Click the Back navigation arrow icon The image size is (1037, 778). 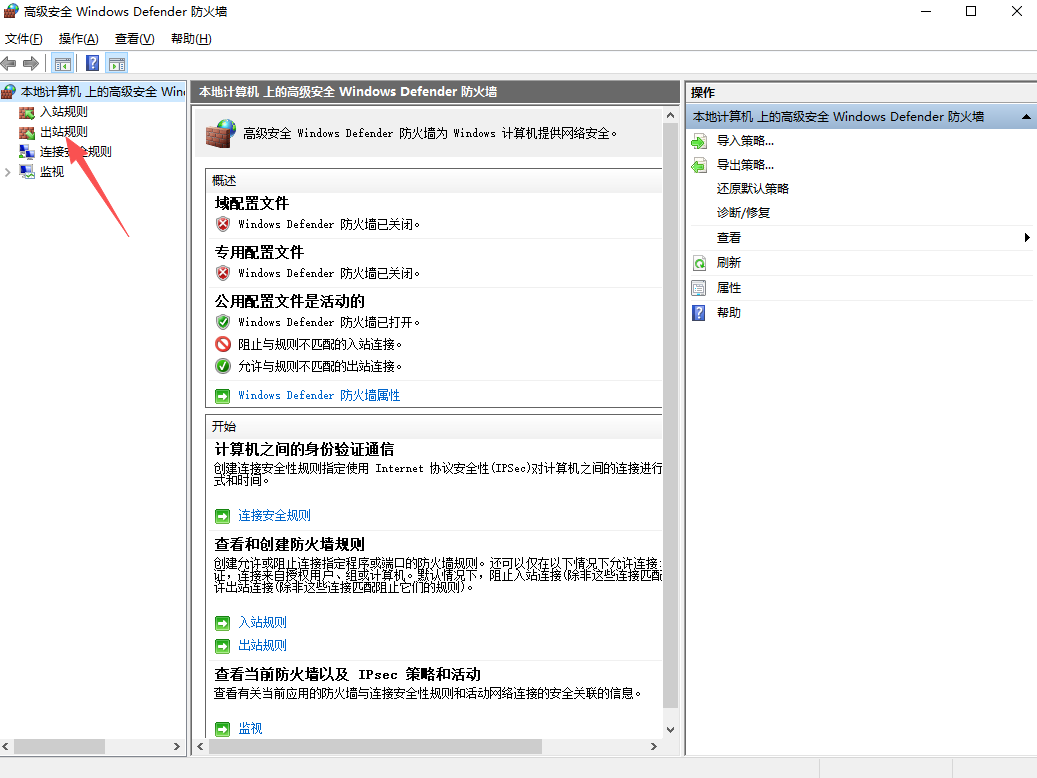coord(9,62)
